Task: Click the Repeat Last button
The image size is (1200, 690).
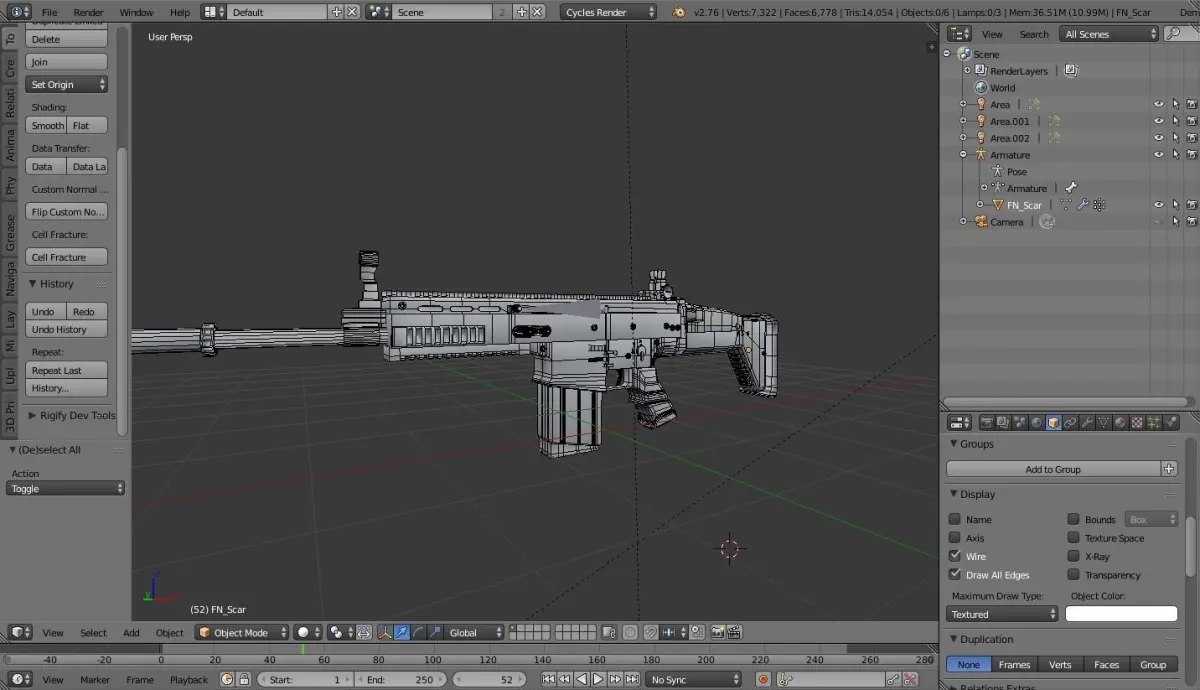Action: pos(67,370)
